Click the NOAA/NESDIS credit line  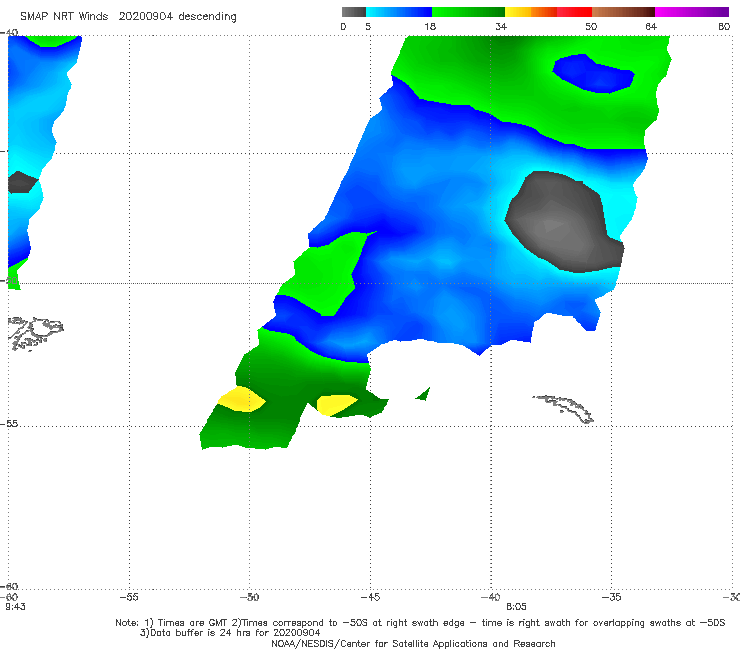pyautogui.click(x=413, y=643)
